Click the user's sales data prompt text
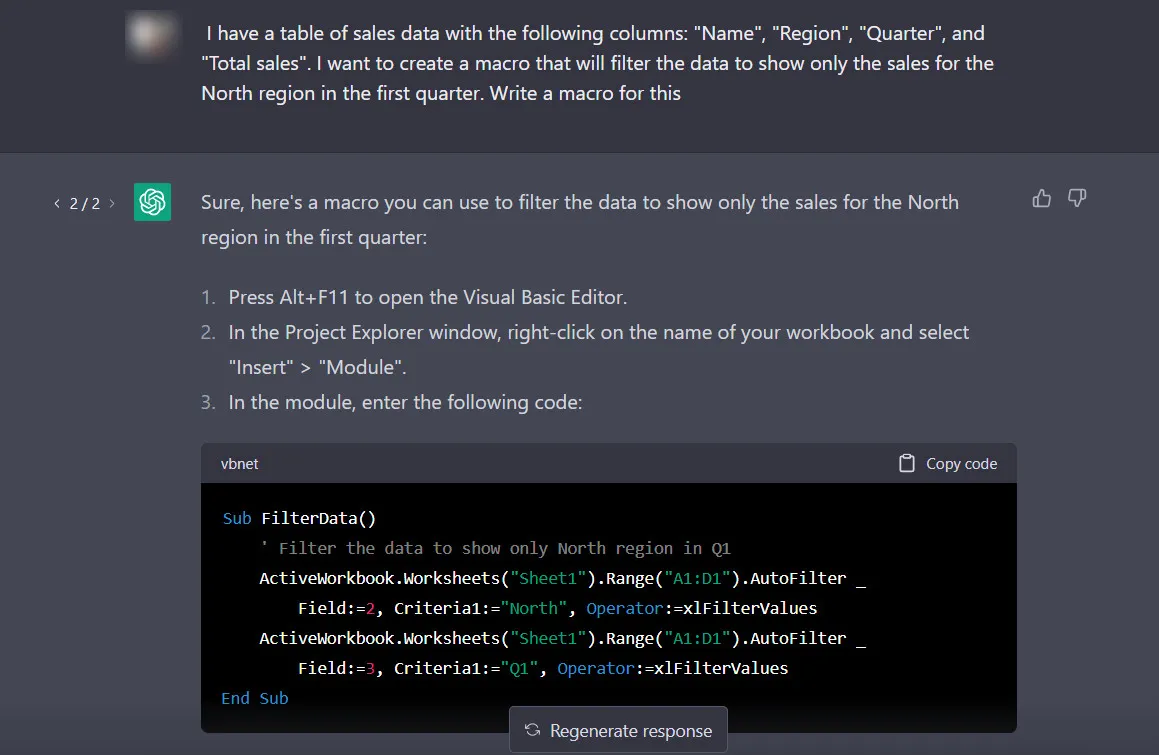Screen dimensions: 1159x755 pos(597,63)
